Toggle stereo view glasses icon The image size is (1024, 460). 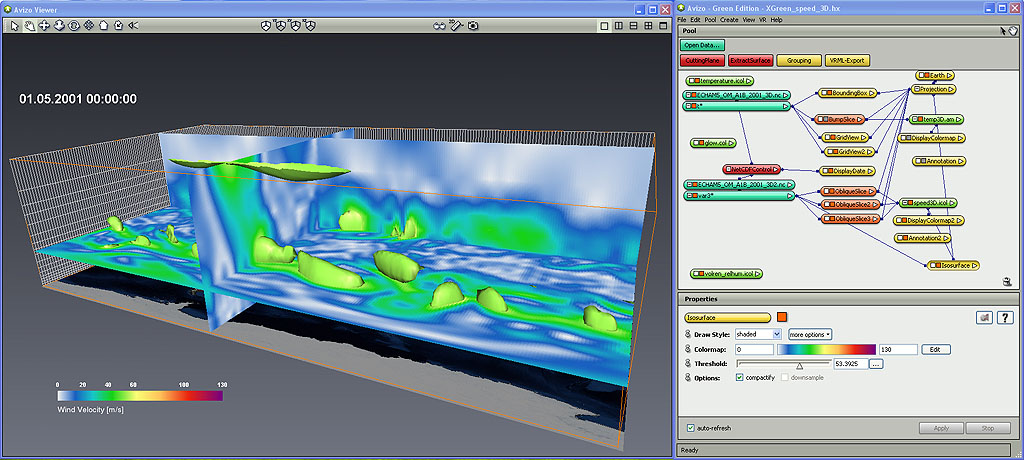439,25
